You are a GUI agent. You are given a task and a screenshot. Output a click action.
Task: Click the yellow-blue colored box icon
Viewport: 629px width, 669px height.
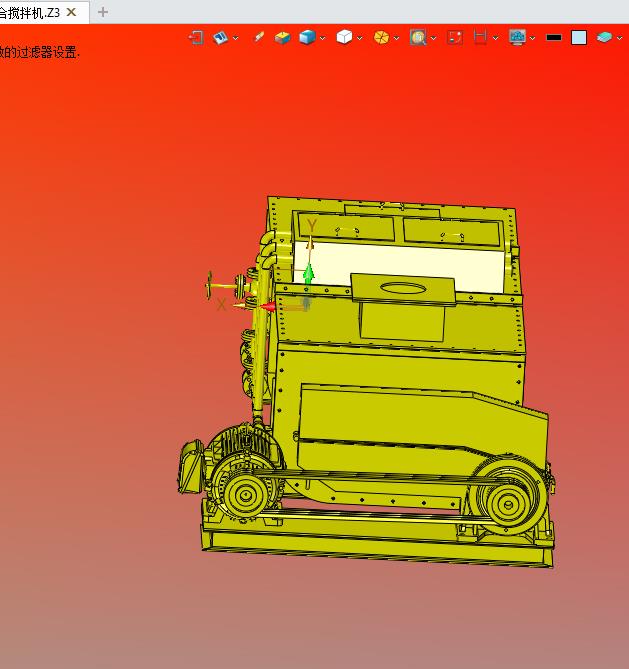(x=282, y=38)
